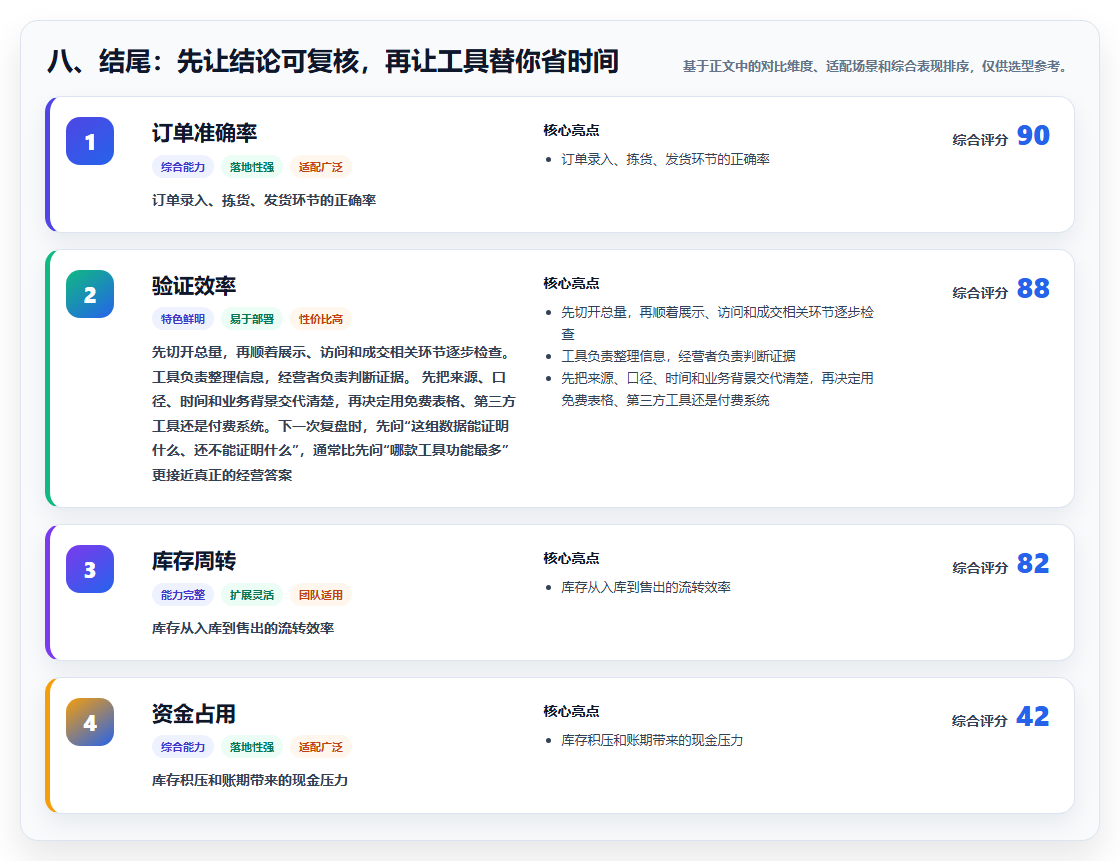The width and height of the screenshot is (1120, 861).
Task: Open the 验证效率 card title
Action: click(x=194, y=286)
